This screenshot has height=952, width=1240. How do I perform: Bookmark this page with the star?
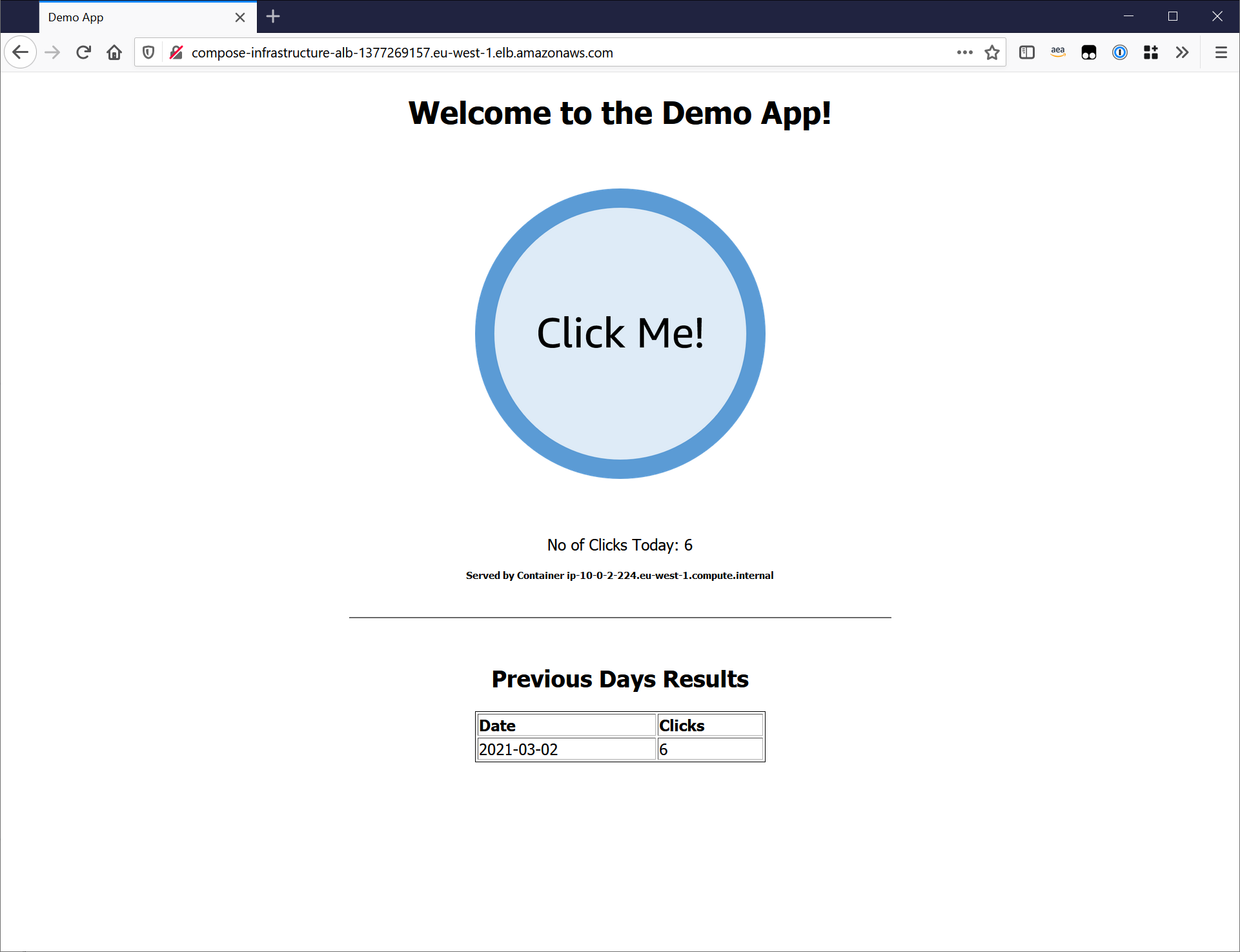(992, 52)
